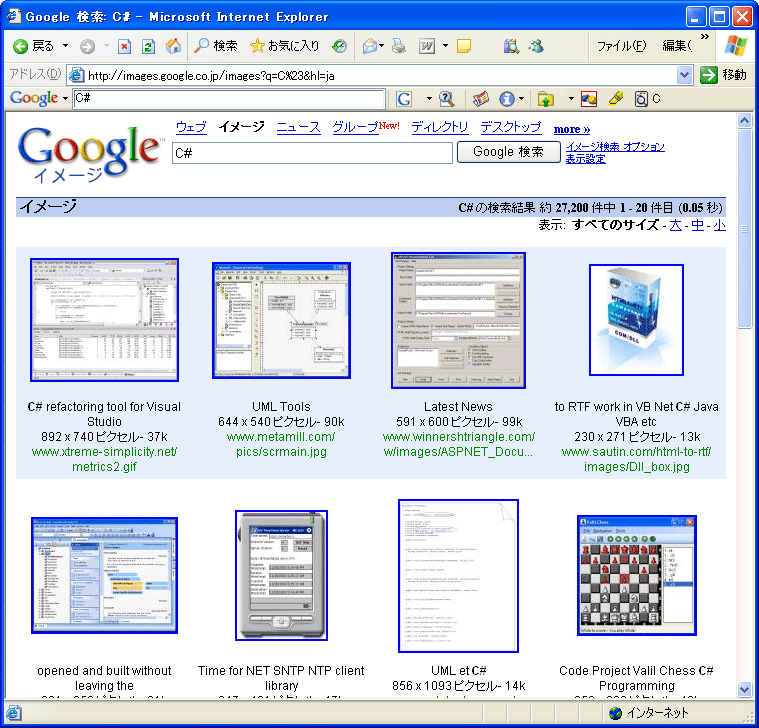This screenshot has width=759, height=728.
Task: Filter results by 小 size
Action: (719, 225)
